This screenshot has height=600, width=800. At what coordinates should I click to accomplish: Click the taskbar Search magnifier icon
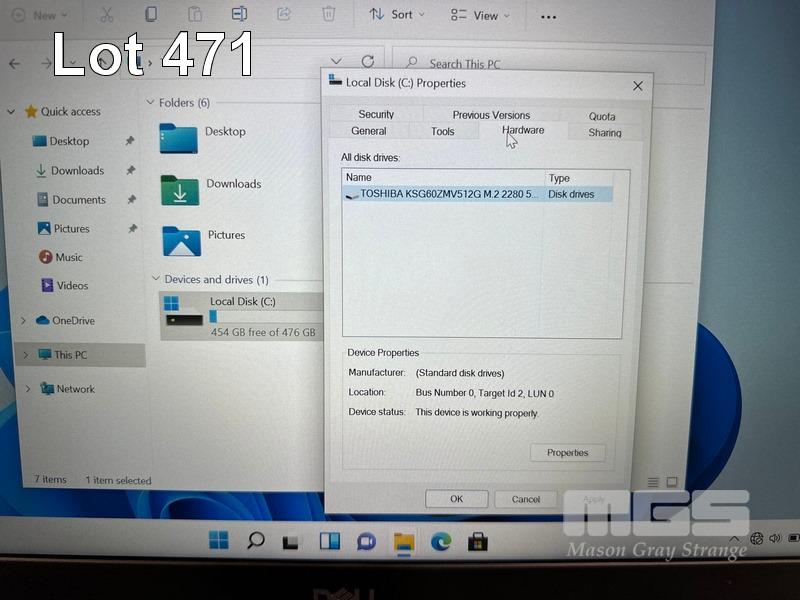256,541
